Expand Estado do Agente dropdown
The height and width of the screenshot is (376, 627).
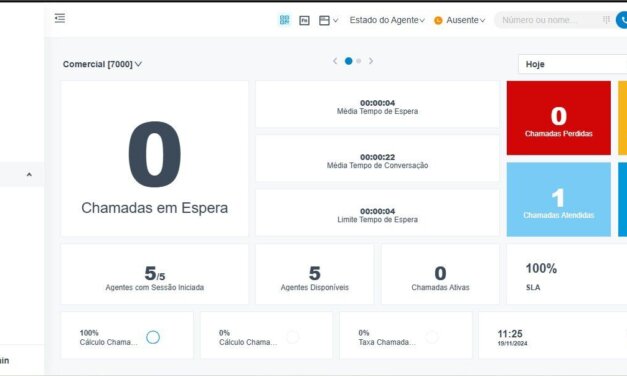(387, 20)
